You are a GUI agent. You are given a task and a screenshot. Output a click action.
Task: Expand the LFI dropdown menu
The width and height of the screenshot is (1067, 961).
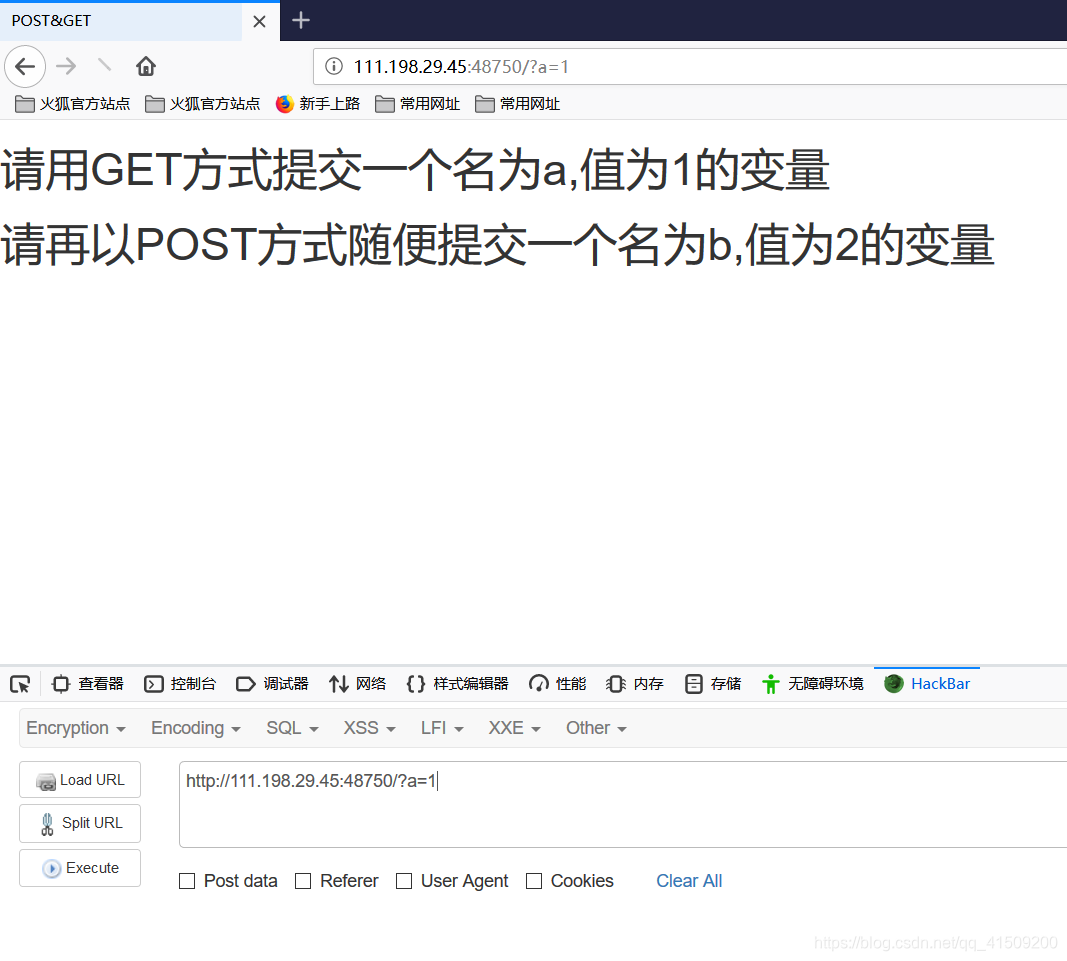(x=442, y=728)
